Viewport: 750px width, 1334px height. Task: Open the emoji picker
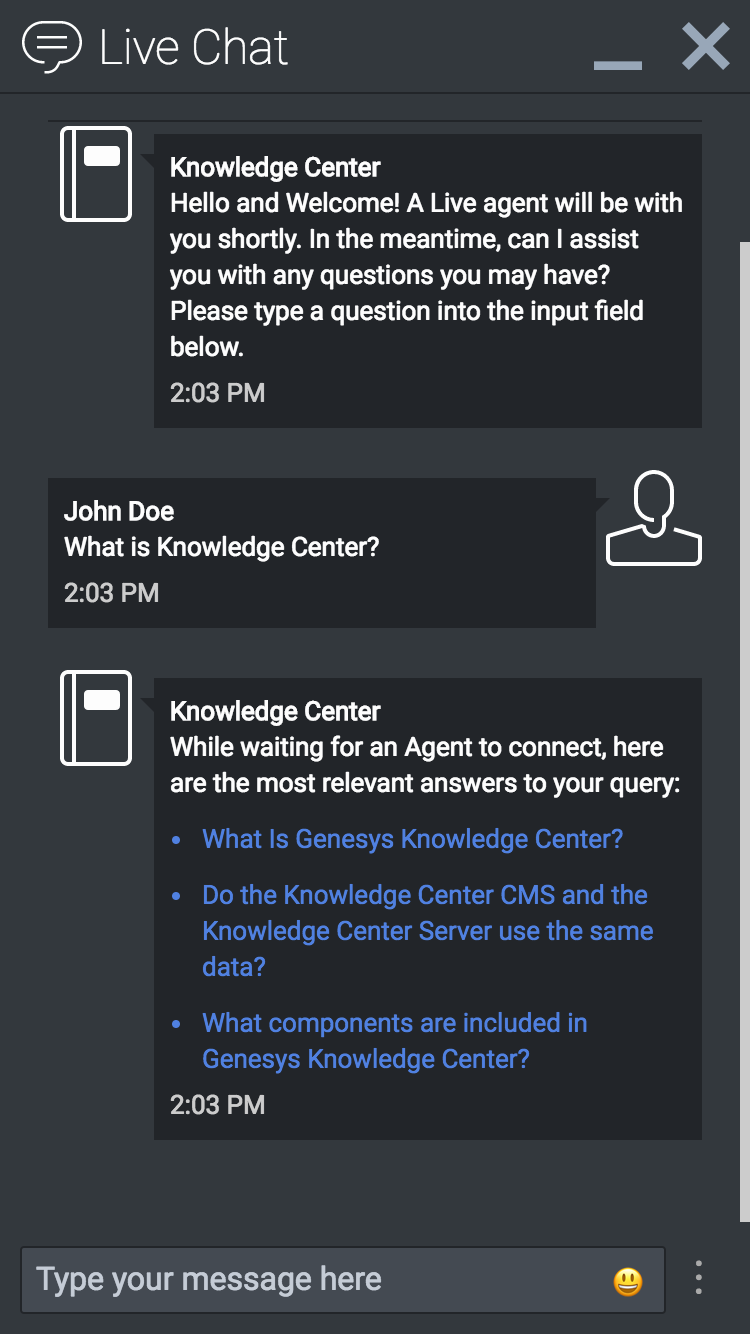[x=627, y=1281]
